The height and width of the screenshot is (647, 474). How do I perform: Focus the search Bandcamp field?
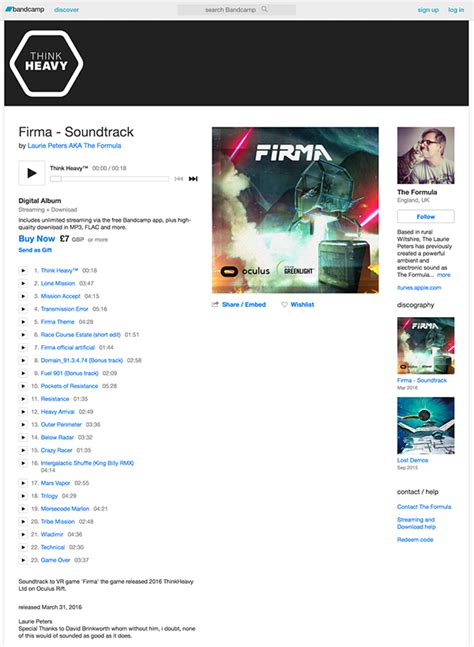[236, 9]
